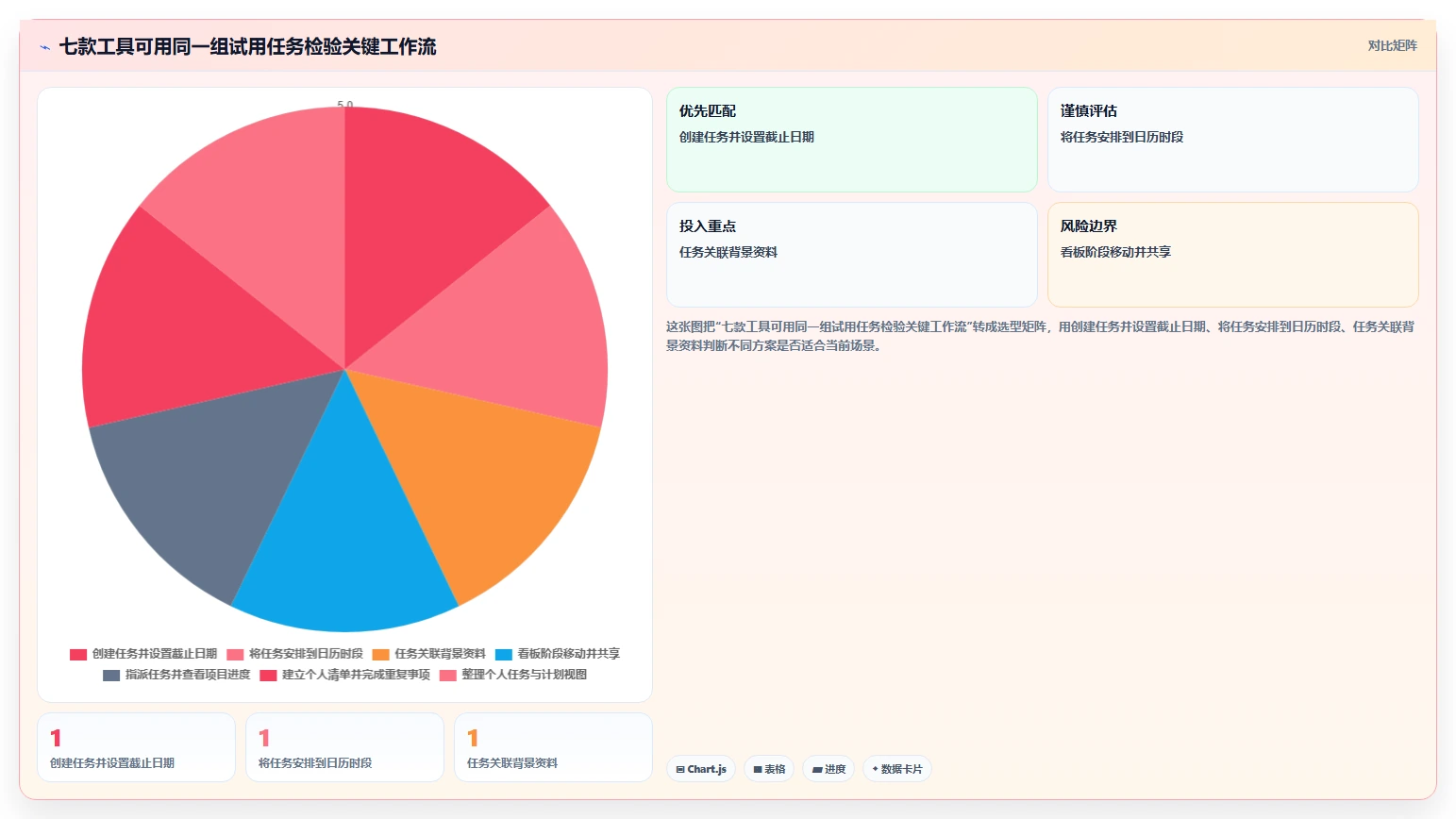Click the 进度 chip
The width and height of the screenshot is (1456, 819).
828,769
